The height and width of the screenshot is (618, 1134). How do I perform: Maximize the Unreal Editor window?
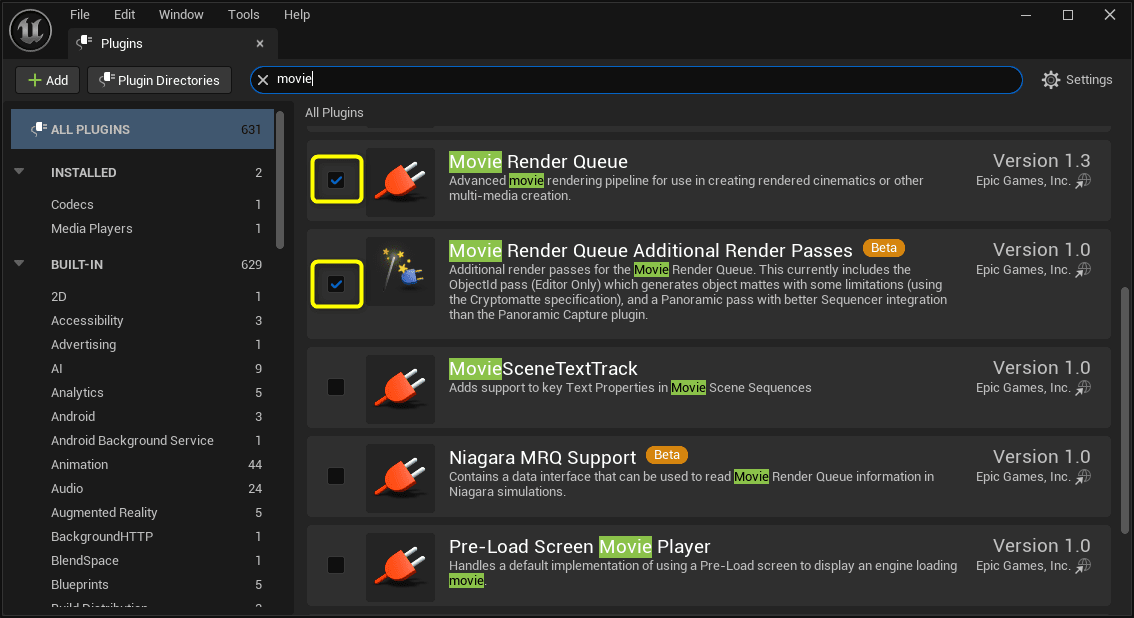coord(1067,14)
